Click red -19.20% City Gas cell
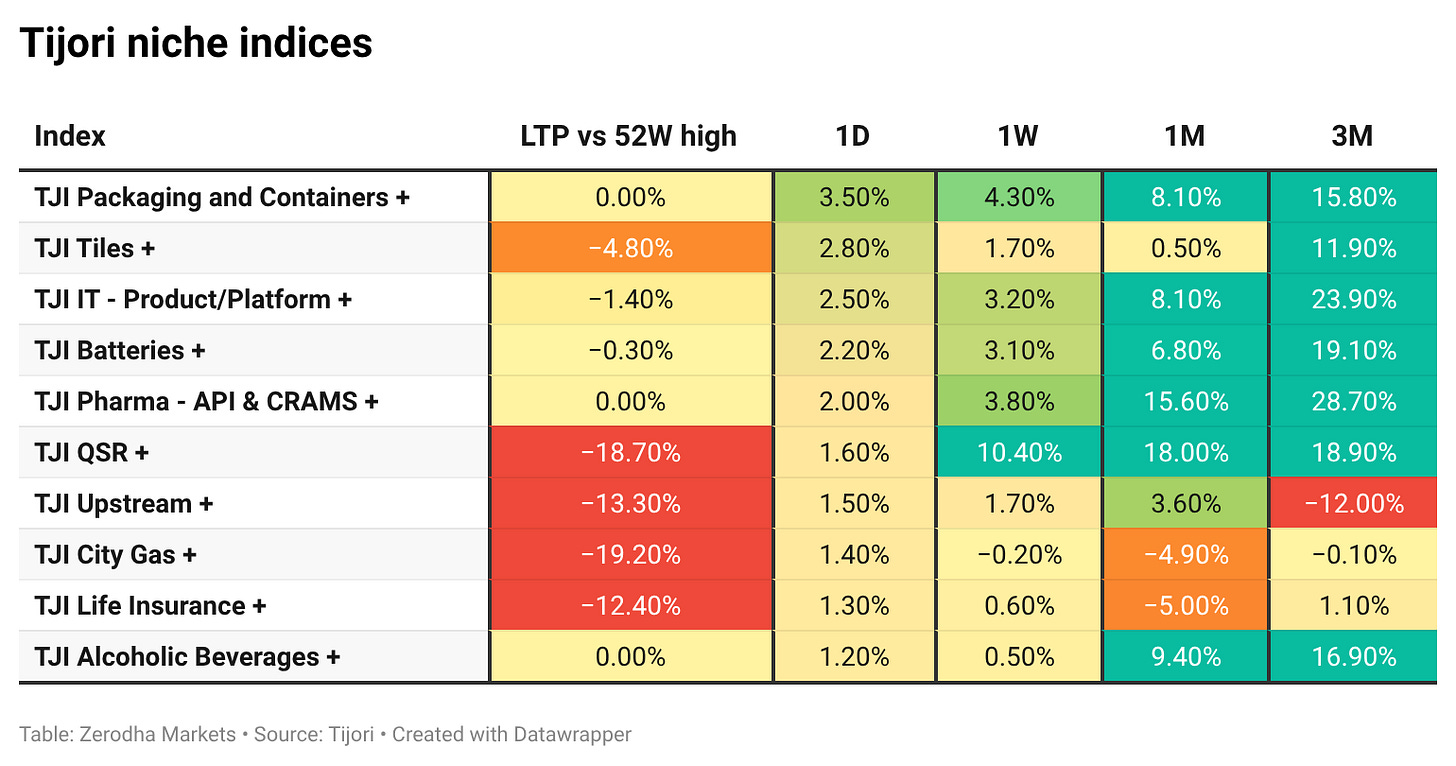The image size is (1456, 766). coord(631,554)
